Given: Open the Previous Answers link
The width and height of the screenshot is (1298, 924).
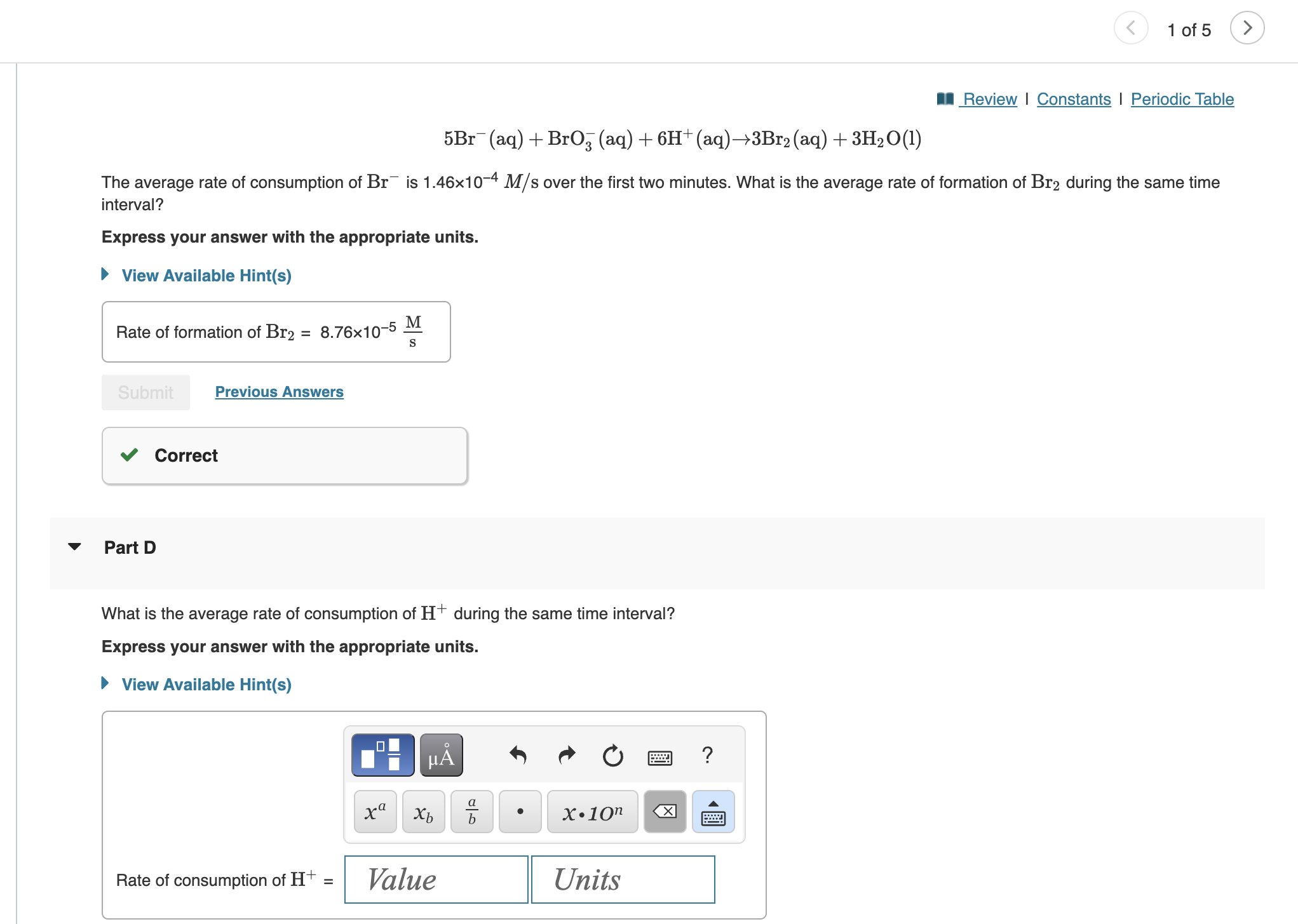Looking at the screenshot, I should (279, 392).
